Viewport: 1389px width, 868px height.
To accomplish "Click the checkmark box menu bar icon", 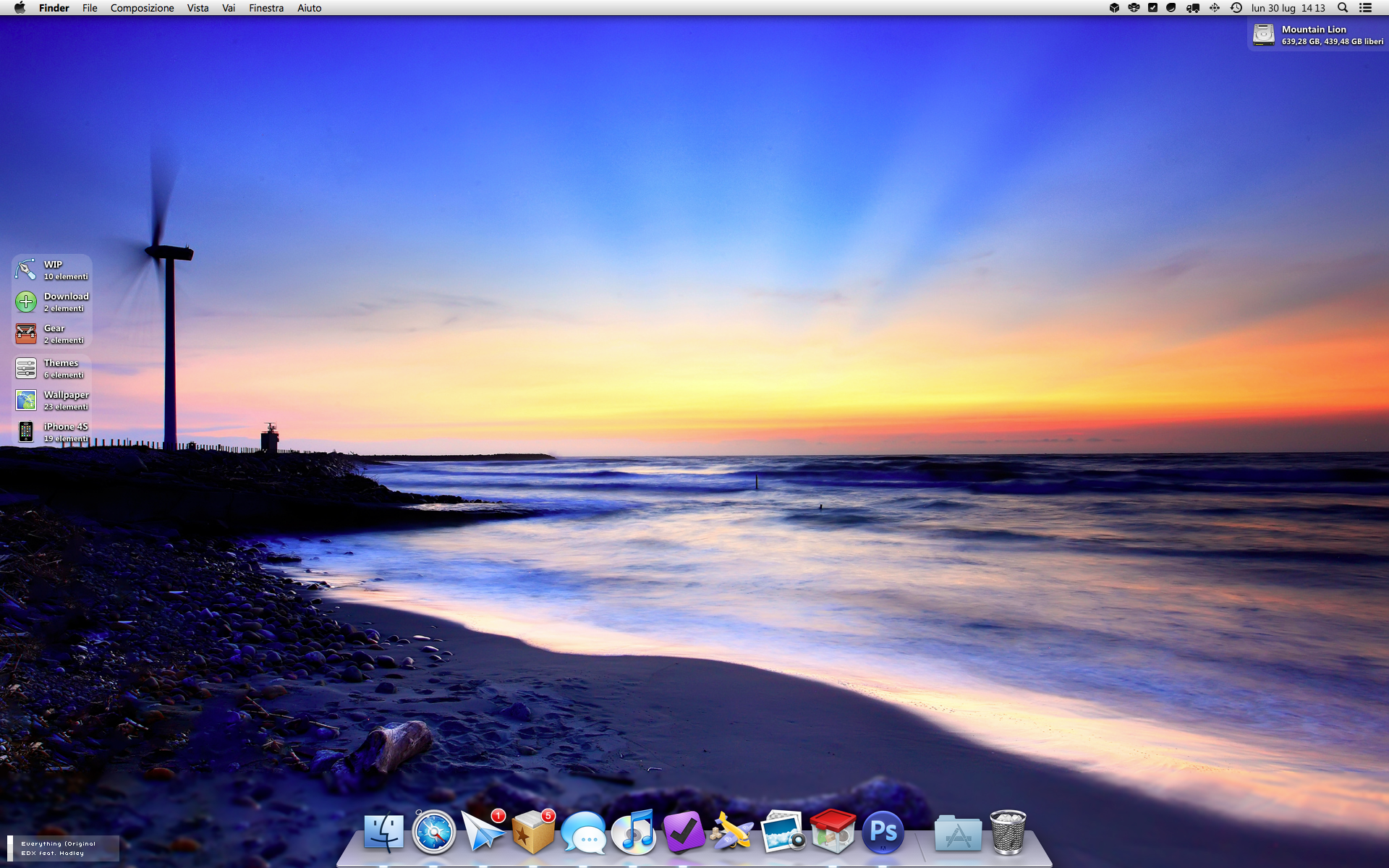I will click(x=1152, y=8).
